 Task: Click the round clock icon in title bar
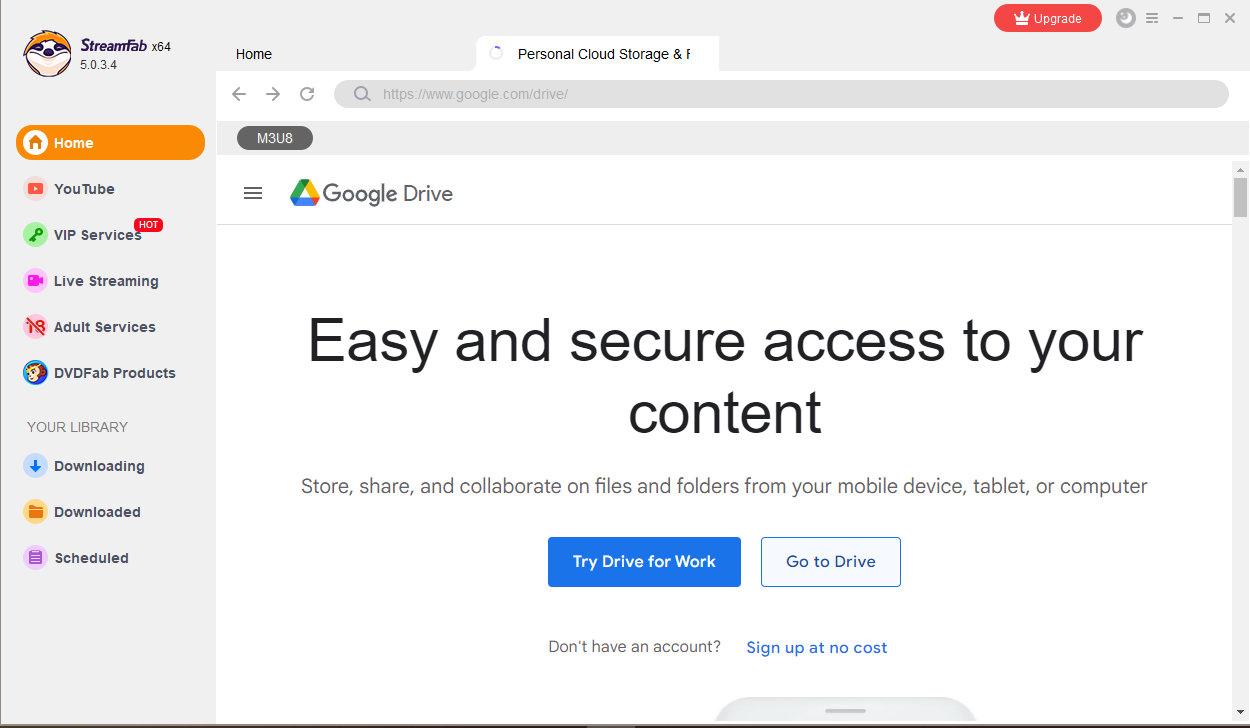pos(1126,18)
